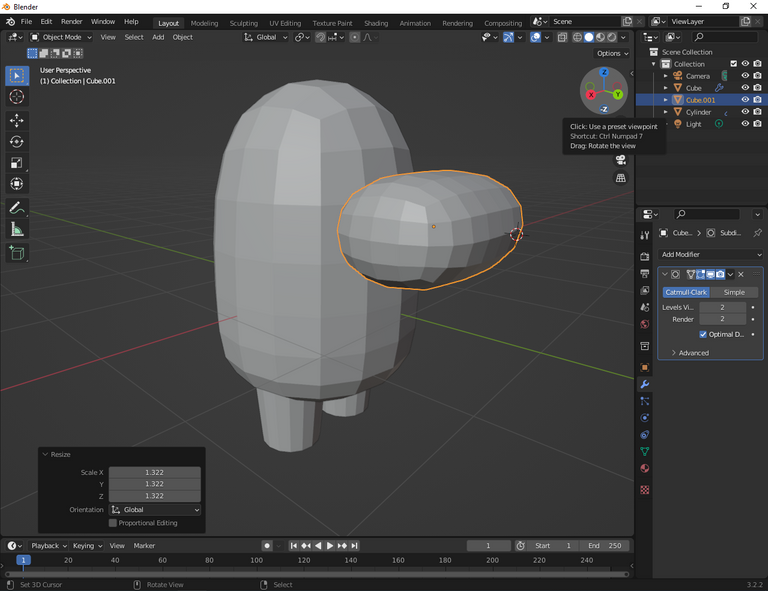The image size is (768, 591).
Task: Select solid viewport shading mode
Action: [589, 37]
